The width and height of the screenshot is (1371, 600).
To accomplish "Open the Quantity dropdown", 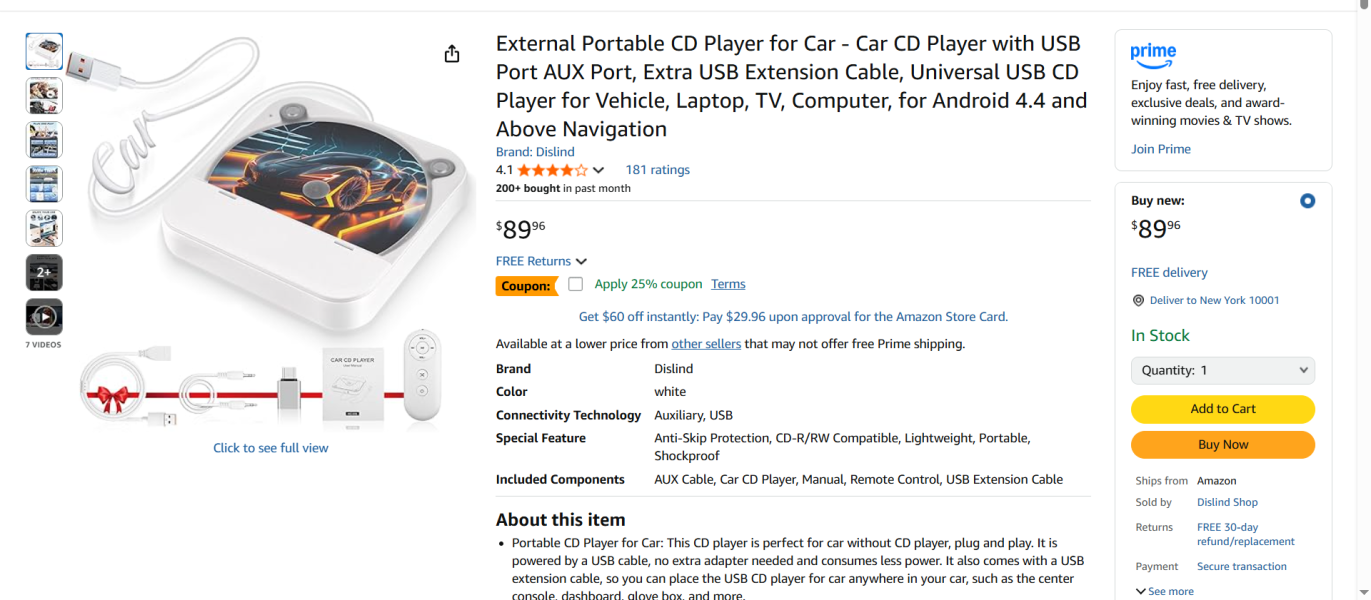I will pyautogui.click(x=1222, y=370).
